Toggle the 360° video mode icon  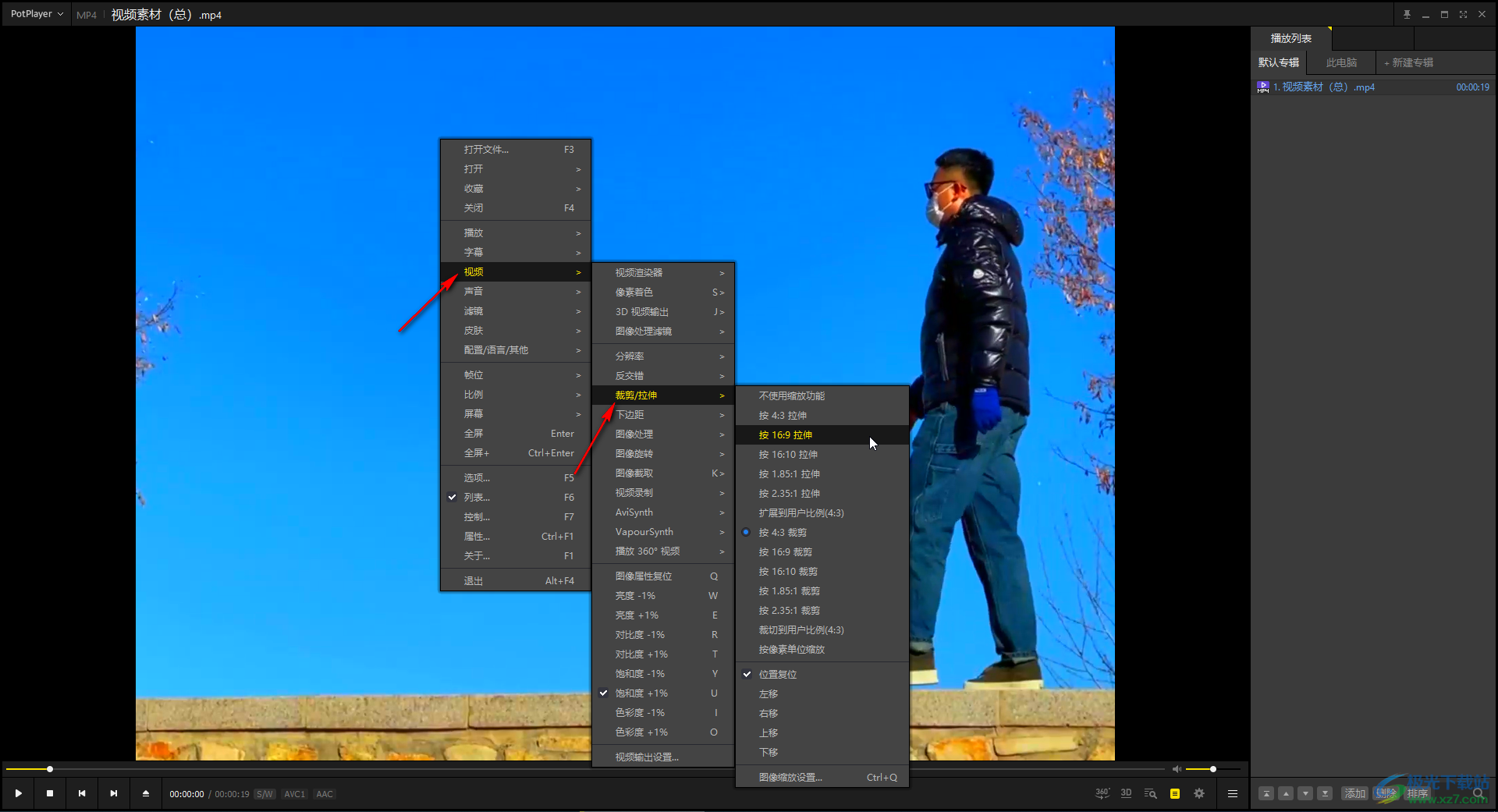coord(1102,793)
